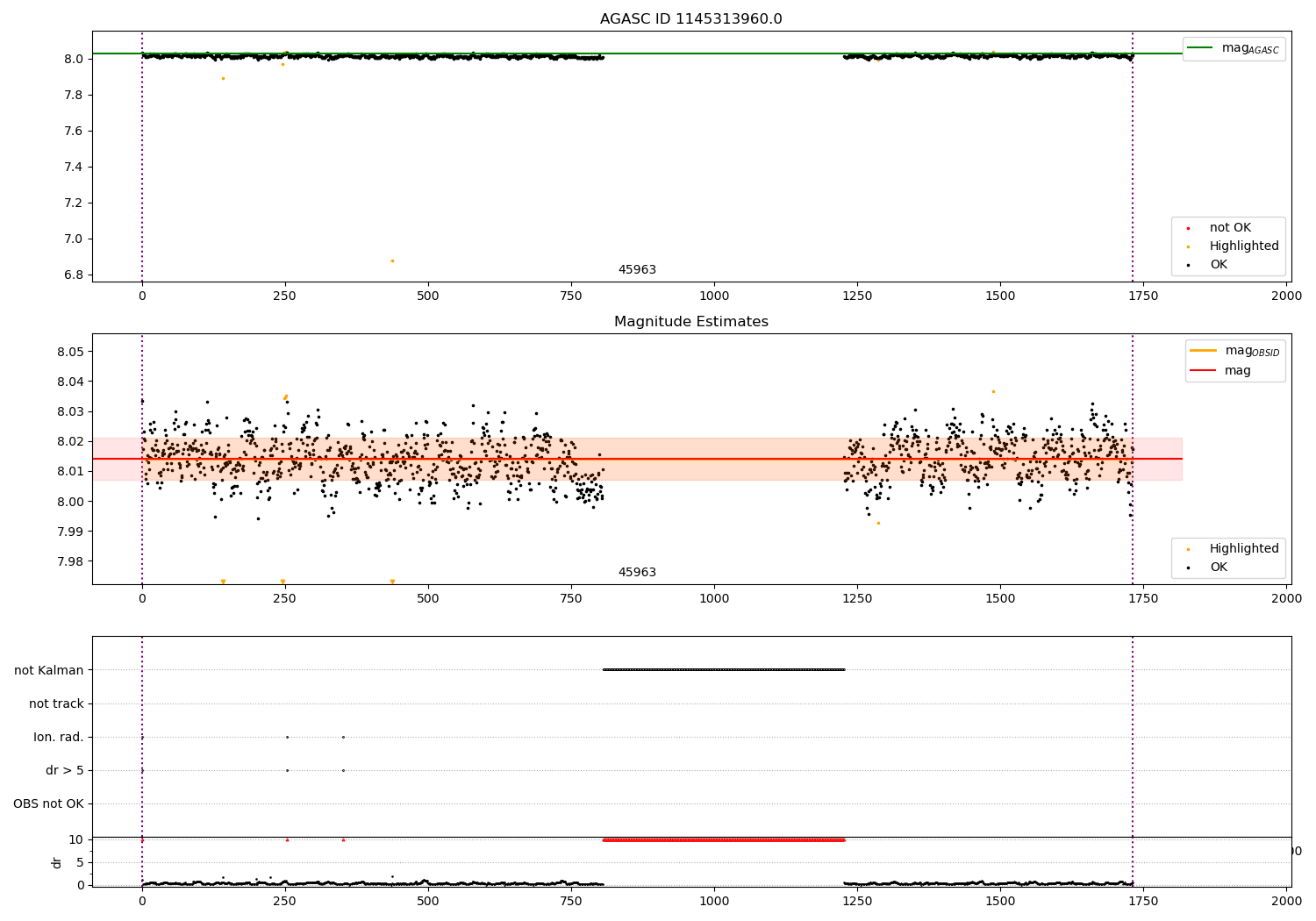Click the '1000' x-tick under the top plot

(x=714, y=296)
